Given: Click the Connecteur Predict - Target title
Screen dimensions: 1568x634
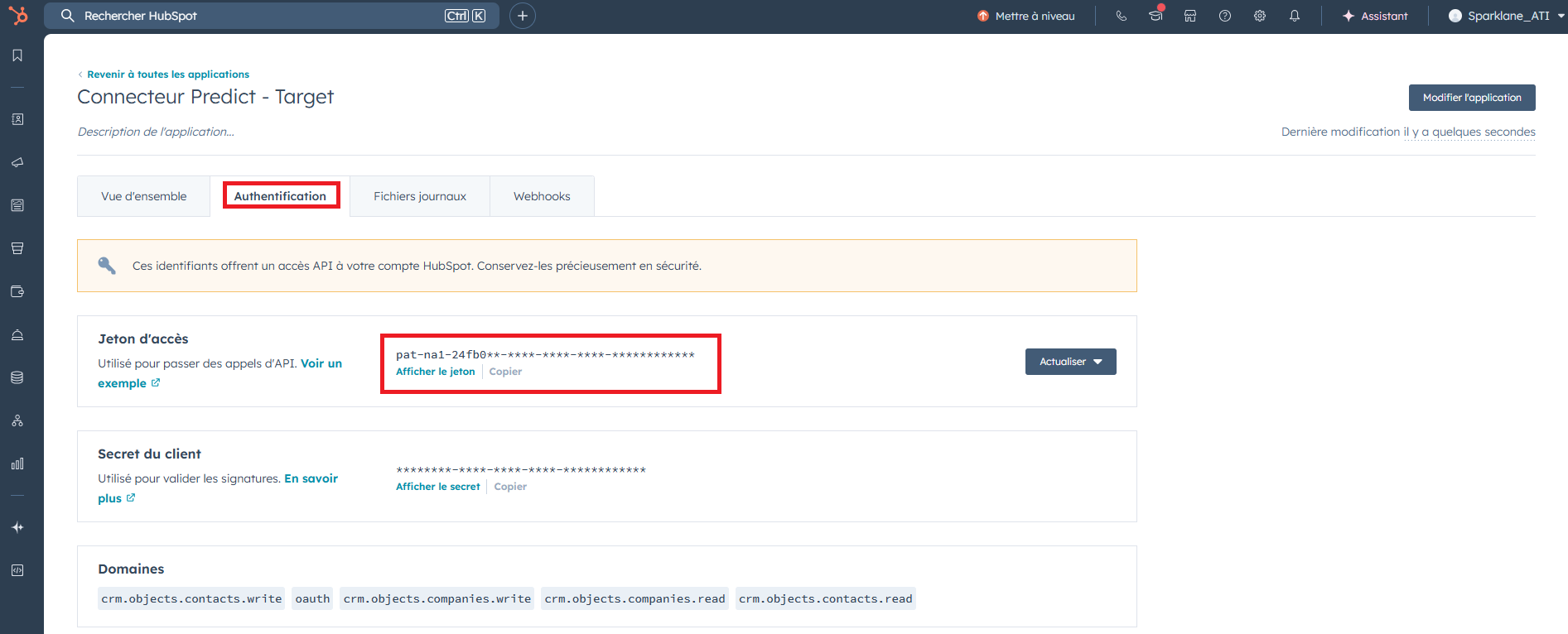Looking at the screenshot, I should (205, 97).
